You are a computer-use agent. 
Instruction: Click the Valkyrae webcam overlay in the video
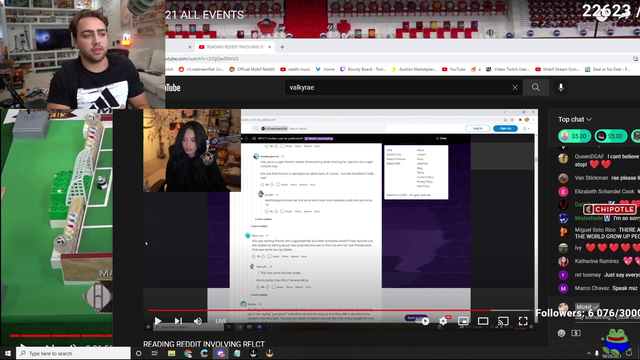(192, 150)
